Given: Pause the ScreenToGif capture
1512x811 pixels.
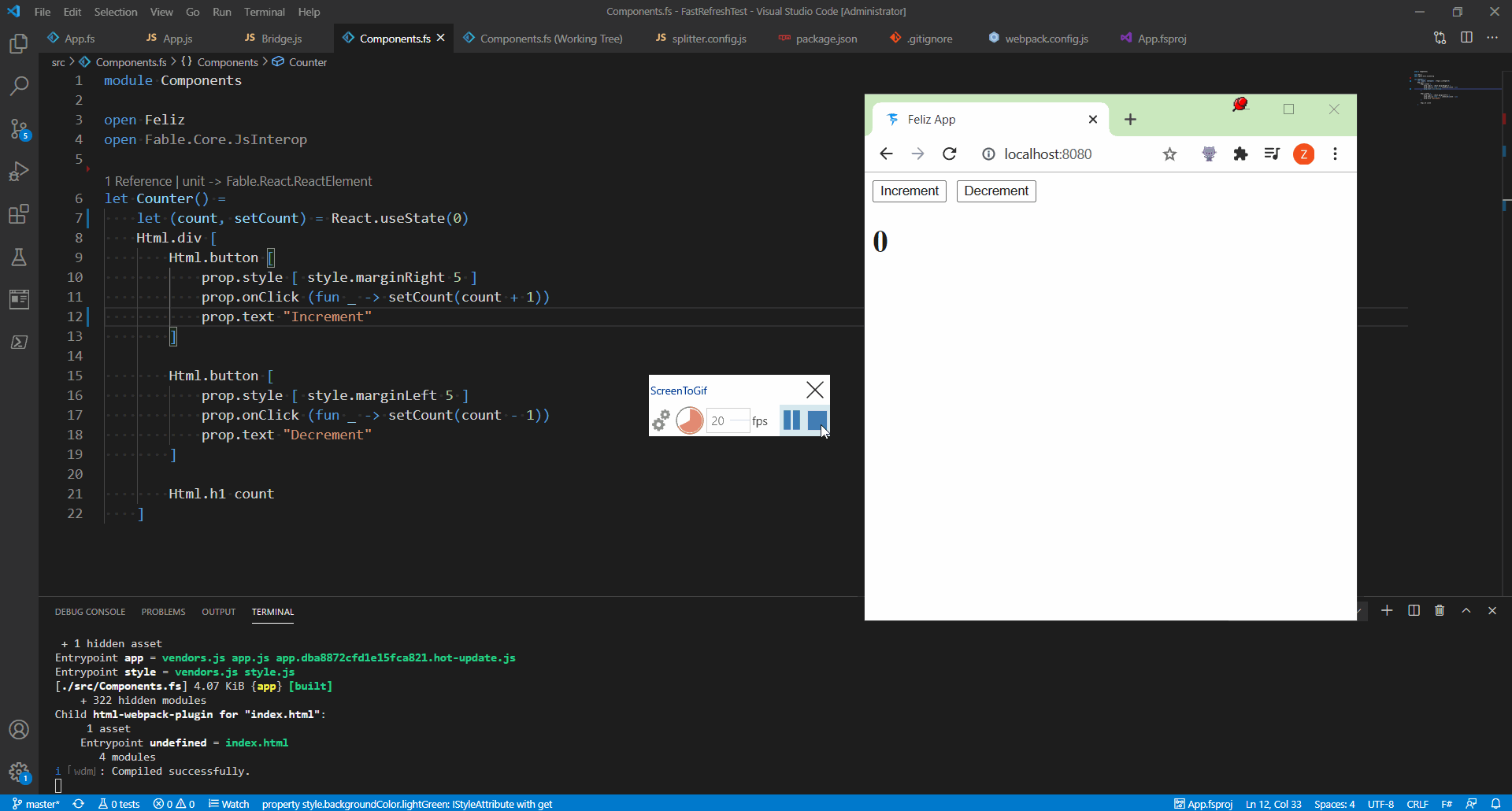Looking at the screenshot, I should point(790,420).
